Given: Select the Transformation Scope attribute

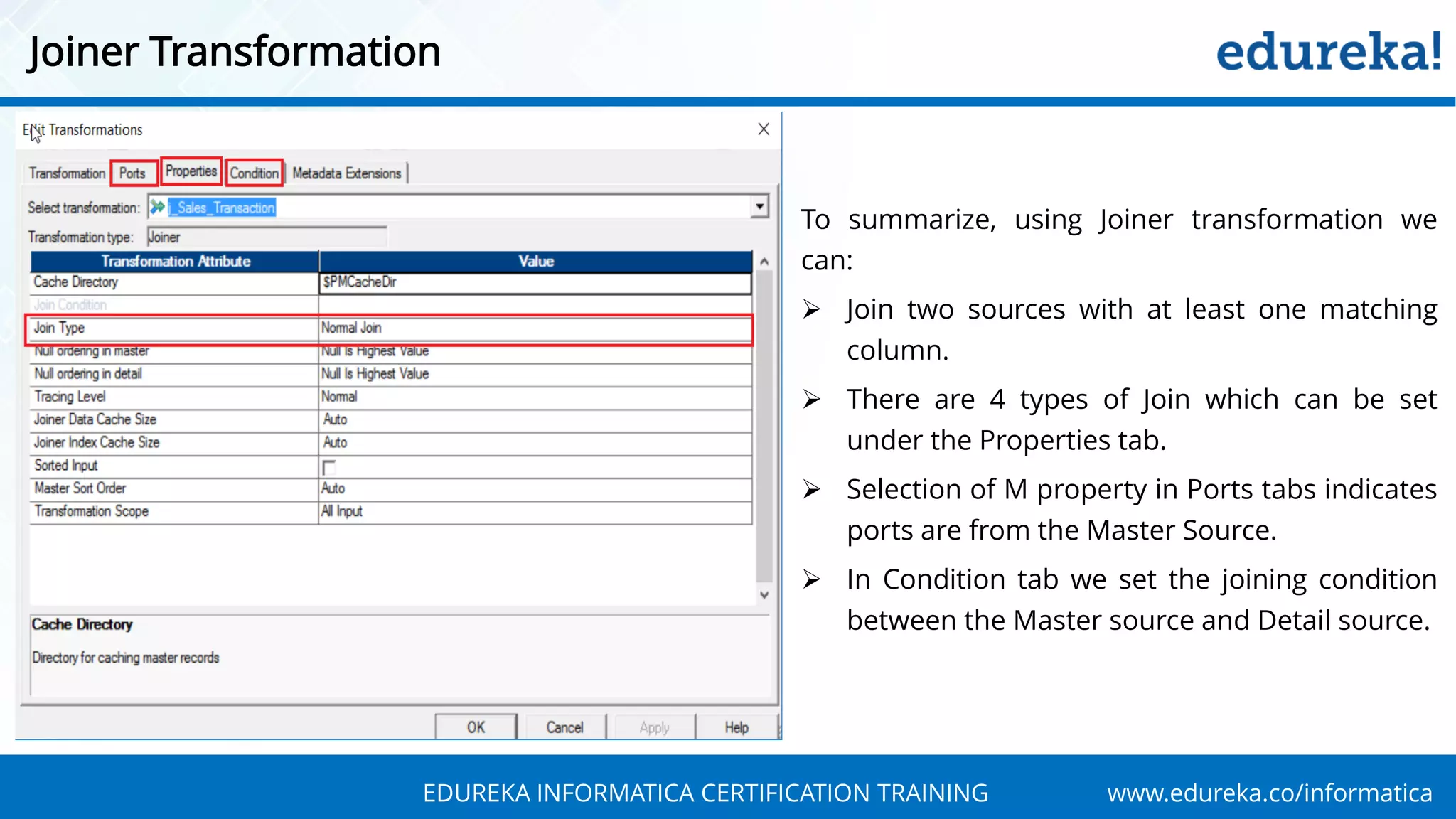Looking at the screenshot, I should click(174, 511).
